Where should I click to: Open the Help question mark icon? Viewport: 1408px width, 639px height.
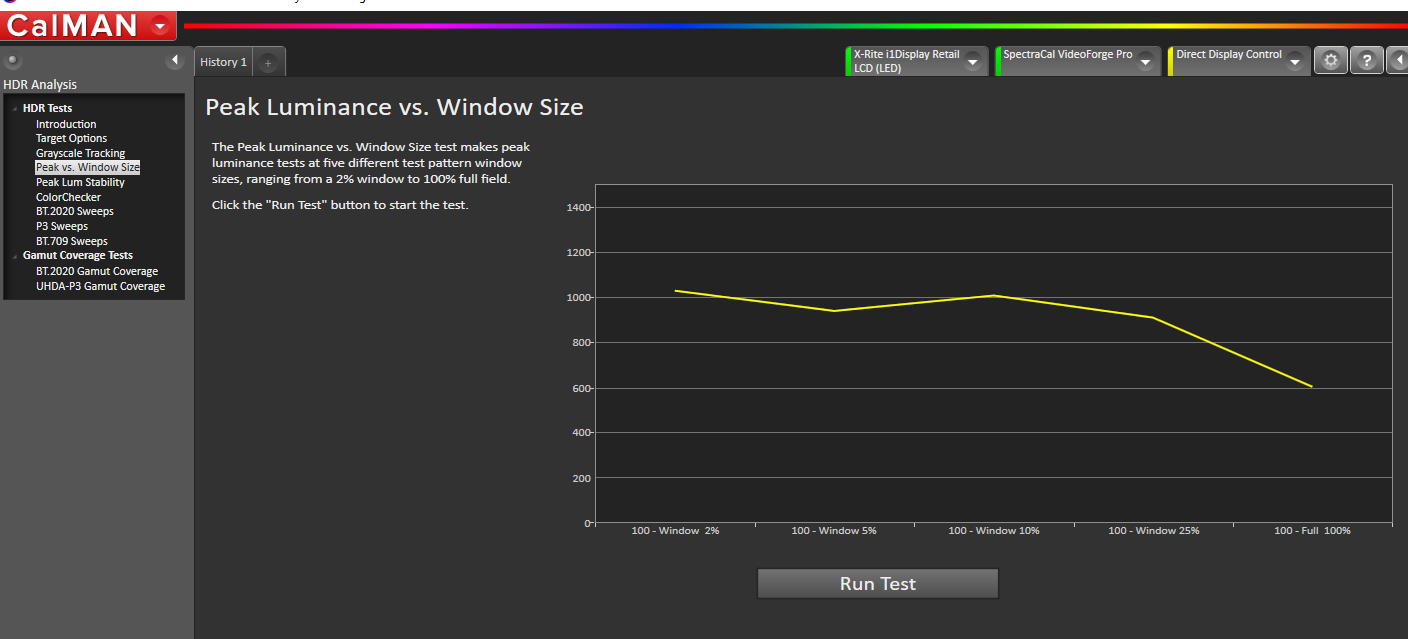(1366, 60)
